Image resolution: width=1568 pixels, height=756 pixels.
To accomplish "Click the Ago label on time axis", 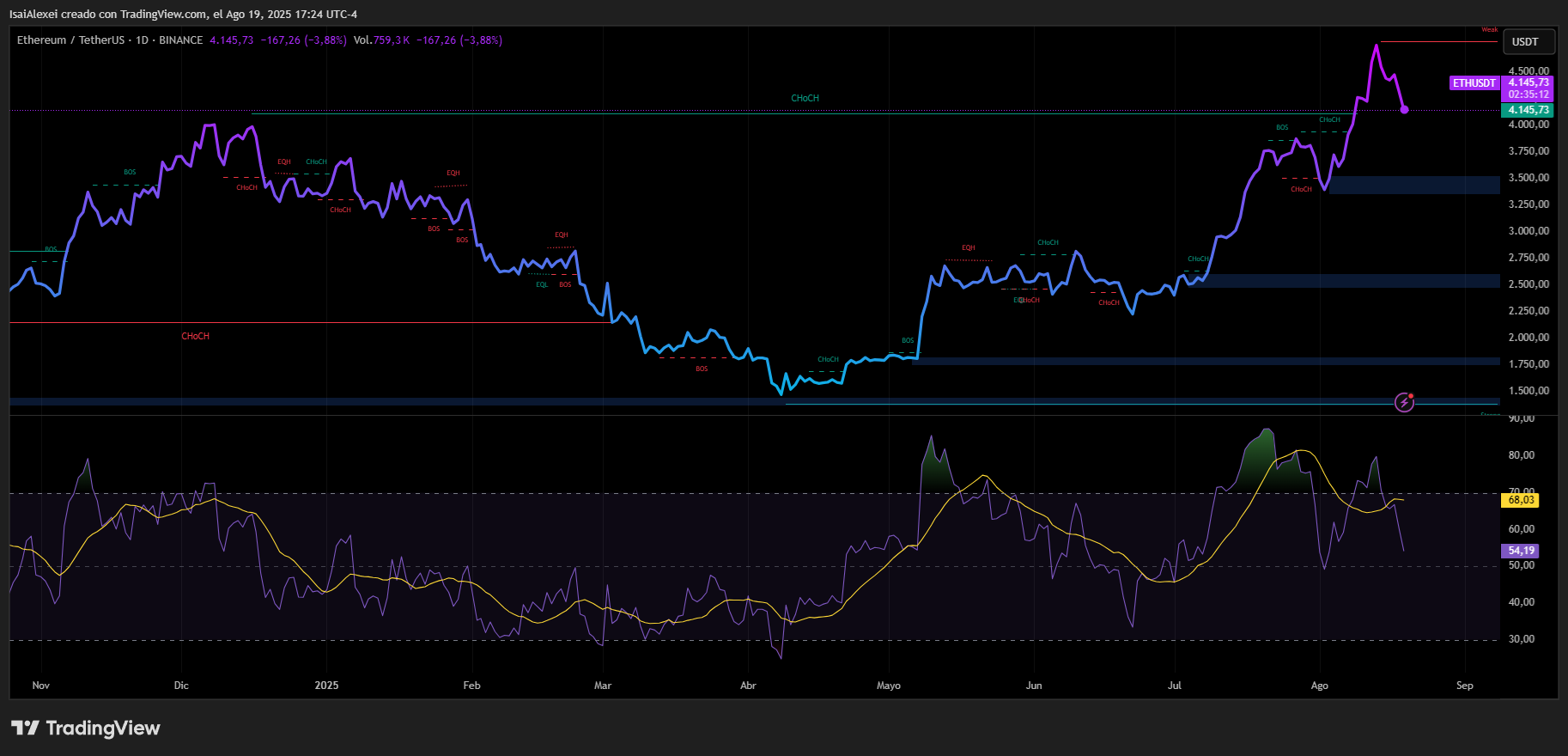I will click(1319, 686).
